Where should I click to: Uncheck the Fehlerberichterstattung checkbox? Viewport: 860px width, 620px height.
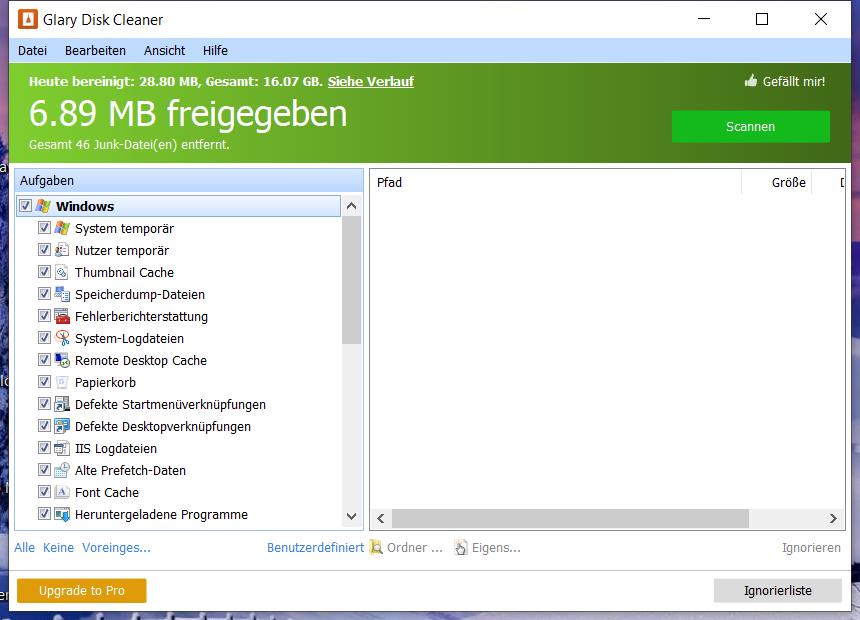pyautogui.click(x=44, y=315)
